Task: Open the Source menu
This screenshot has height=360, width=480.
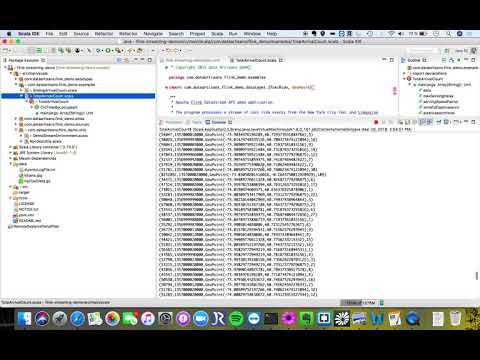Action: 81,34
